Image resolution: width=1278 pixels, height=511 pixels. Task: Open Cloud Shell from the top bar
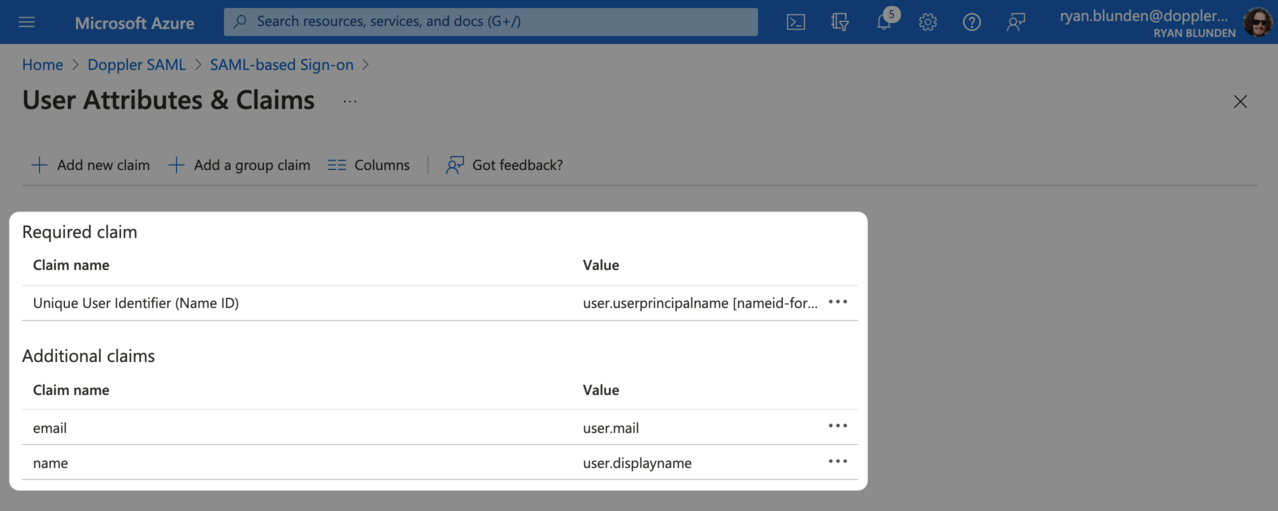click(796, 22)
